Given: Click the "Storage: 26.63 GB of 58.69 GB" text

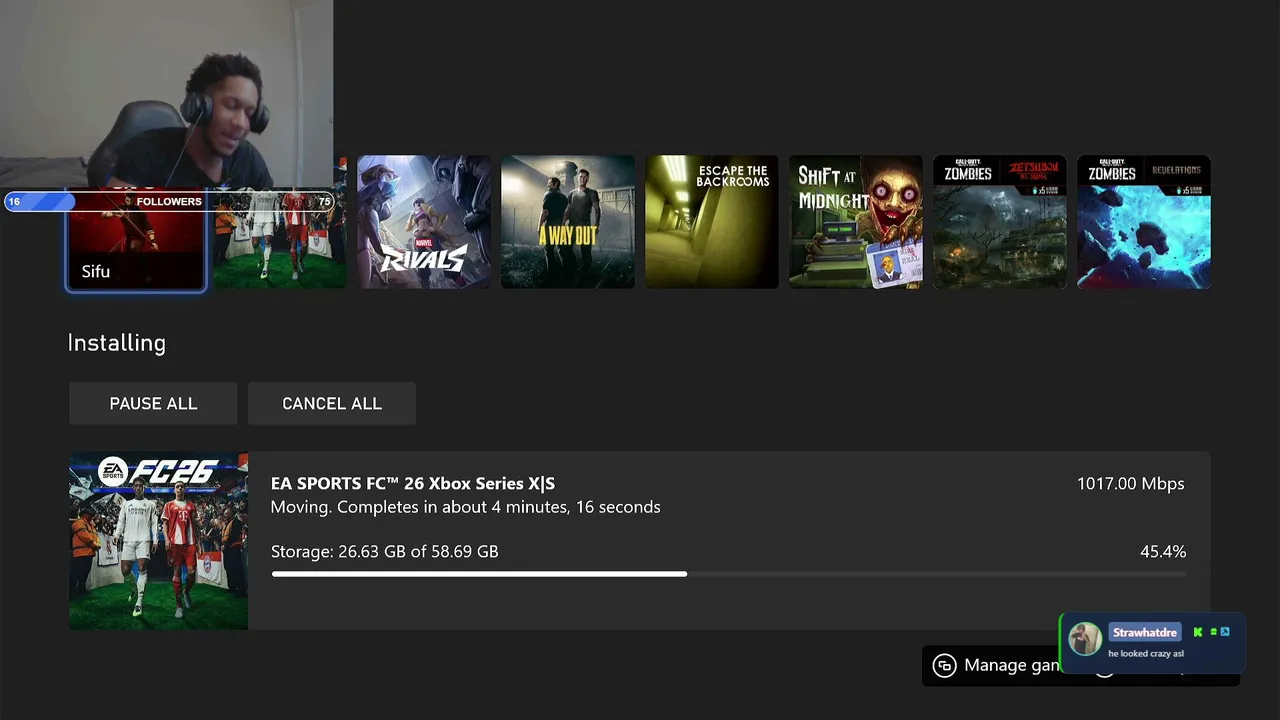Looking at the screenshot, I should tap(384, 551).
